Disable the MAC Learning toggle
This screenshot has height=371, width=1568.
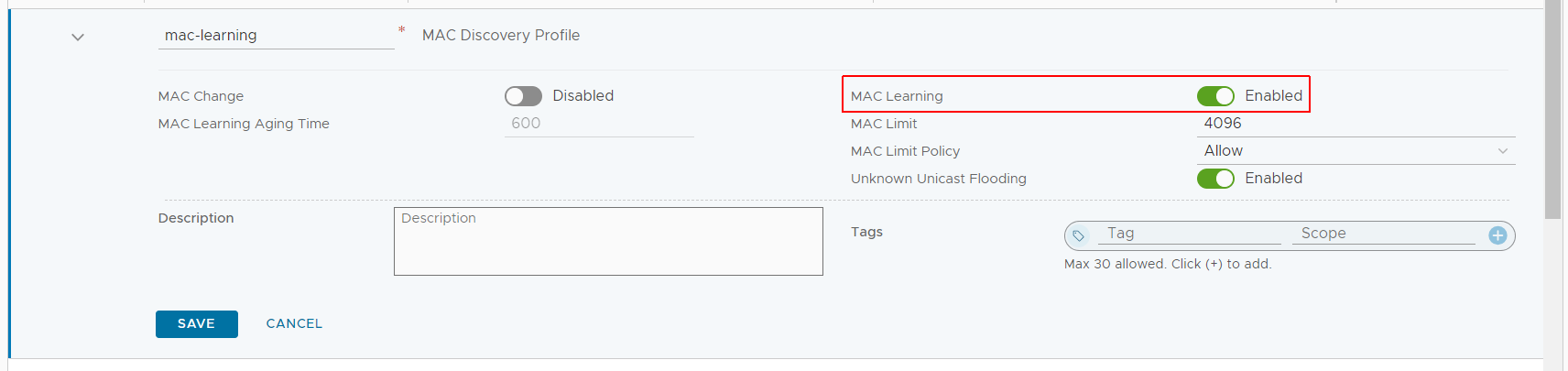coord(1215,96)
